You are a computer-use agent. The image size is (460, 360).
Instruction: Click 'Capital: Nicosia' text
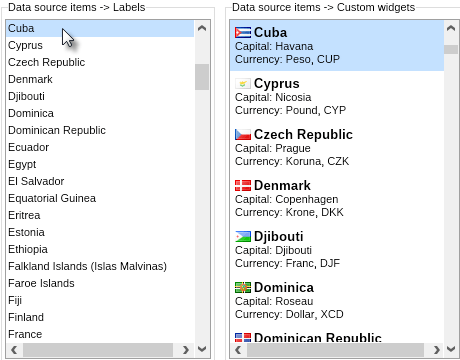click(273, 97)
